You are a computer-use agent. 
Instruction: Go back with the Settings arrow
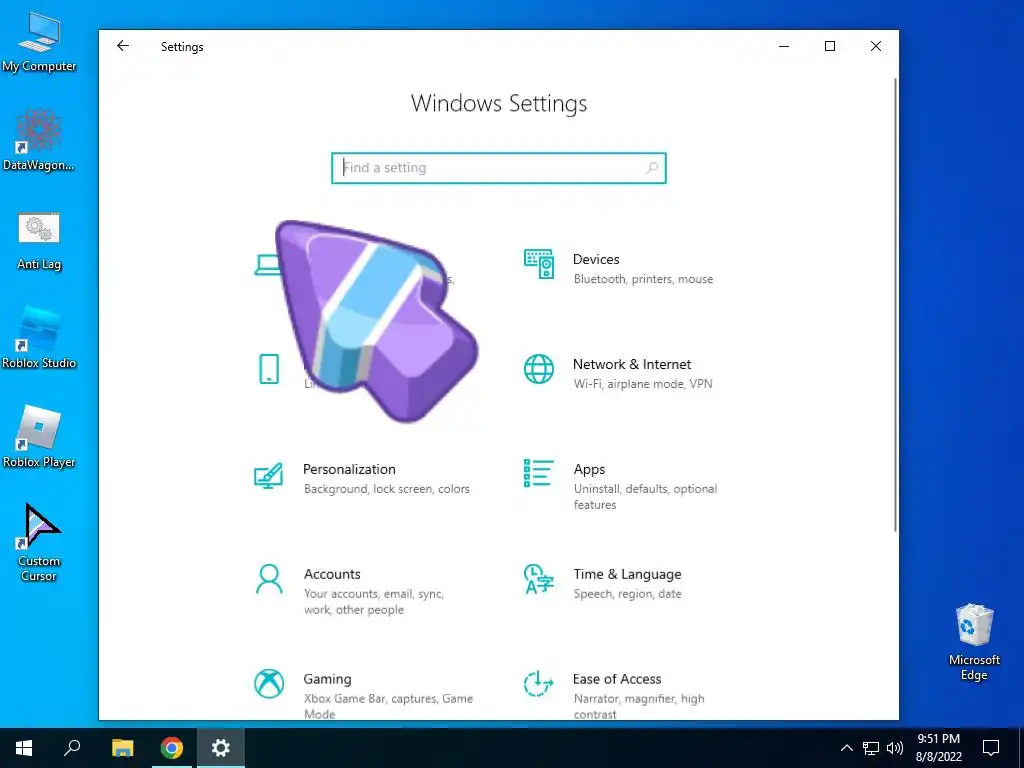tap(123, 46)
